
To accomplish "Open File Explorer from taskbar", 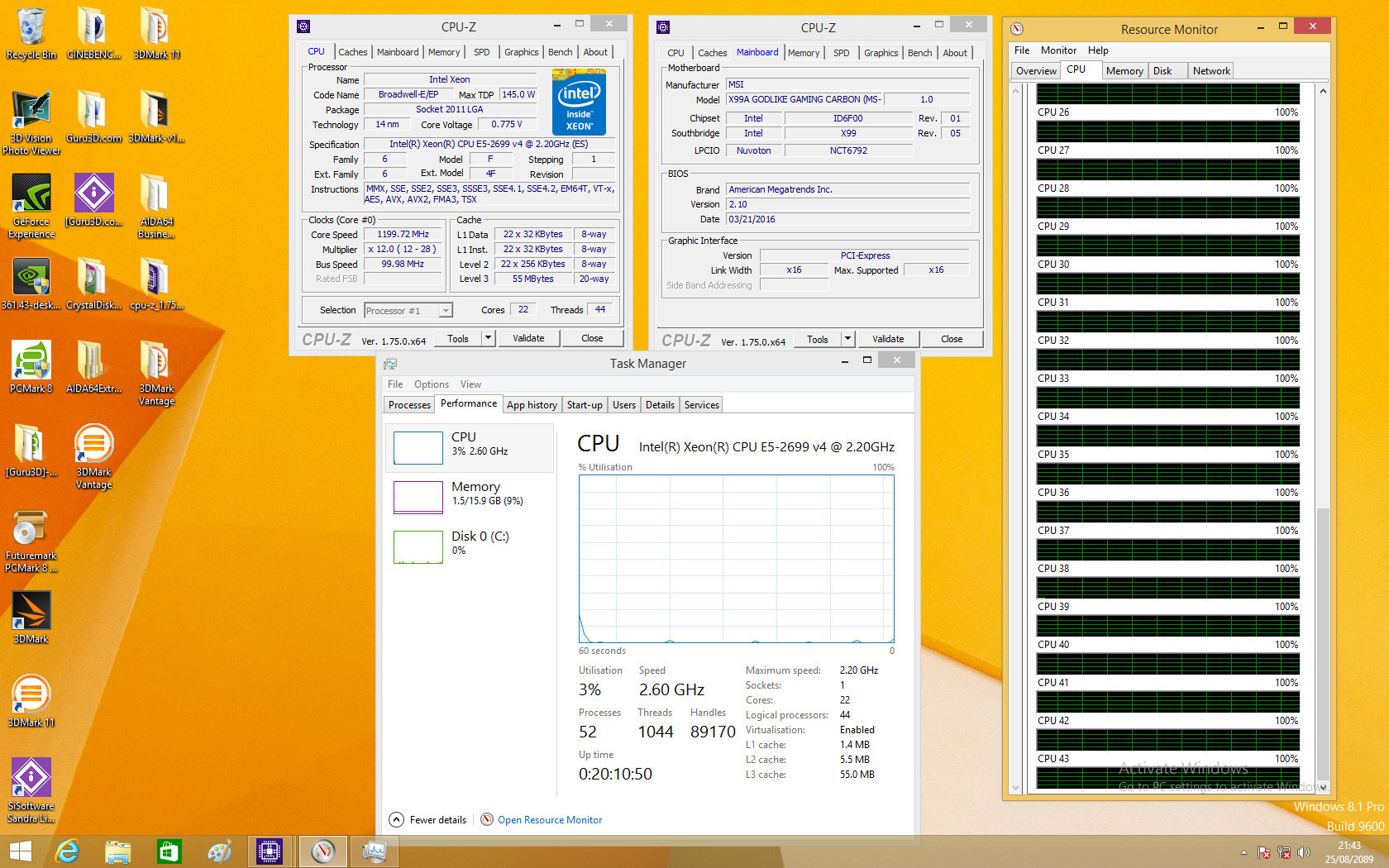I will tap(118, 851).
